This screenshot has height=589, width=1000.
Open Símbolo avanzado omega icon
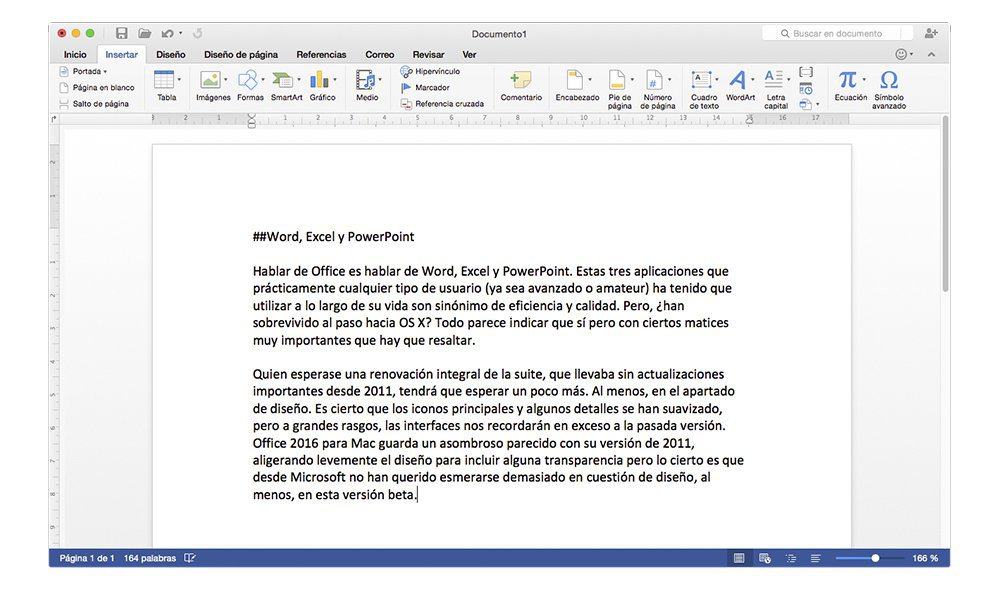[x=889, y=80]
